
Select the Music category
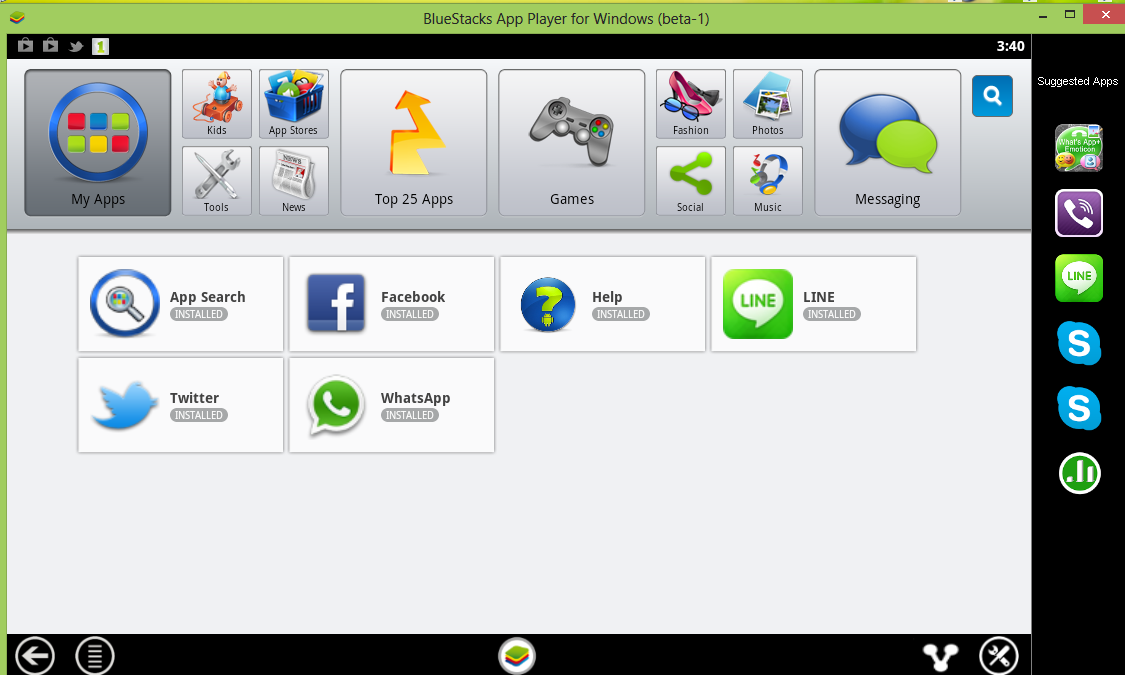pos(768,181)
